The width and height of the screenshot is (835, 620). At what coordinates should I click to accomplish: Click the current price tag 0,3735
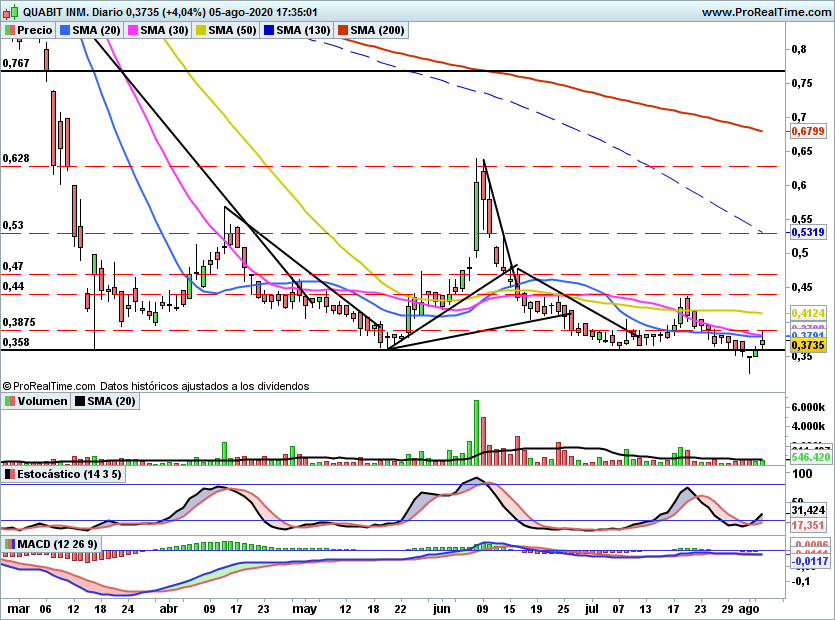807,344
